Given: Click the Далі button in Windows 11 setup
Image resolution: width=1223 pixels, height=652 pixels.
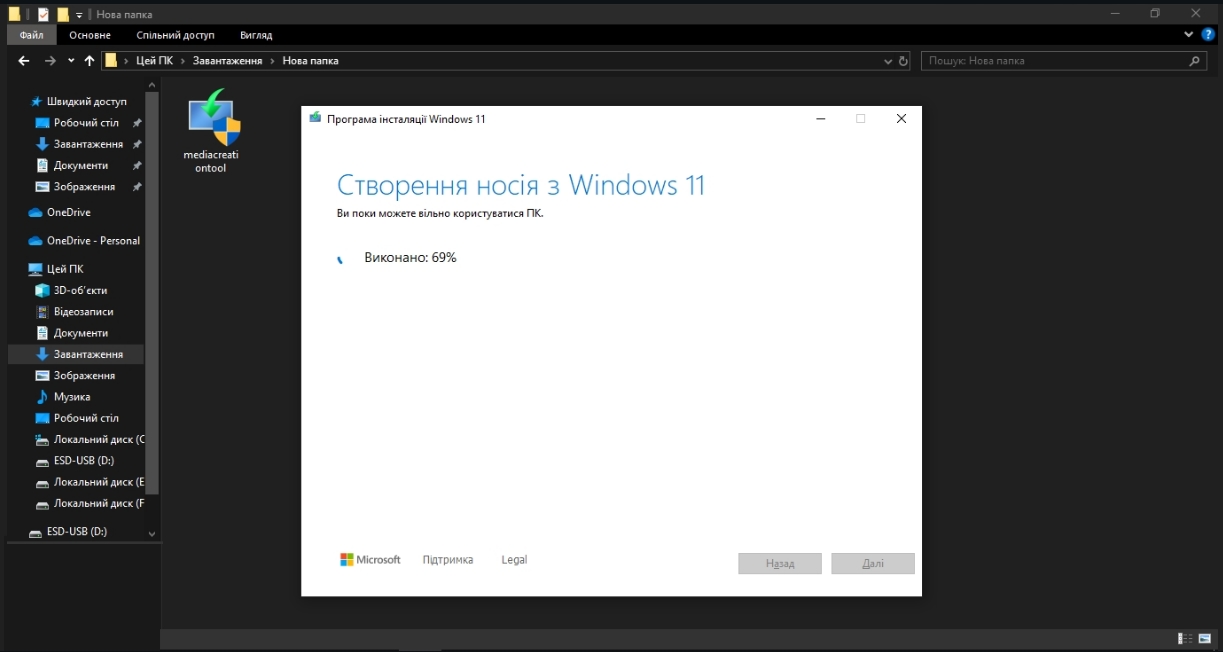Looking at the screenshot, I should coord(873,564).
